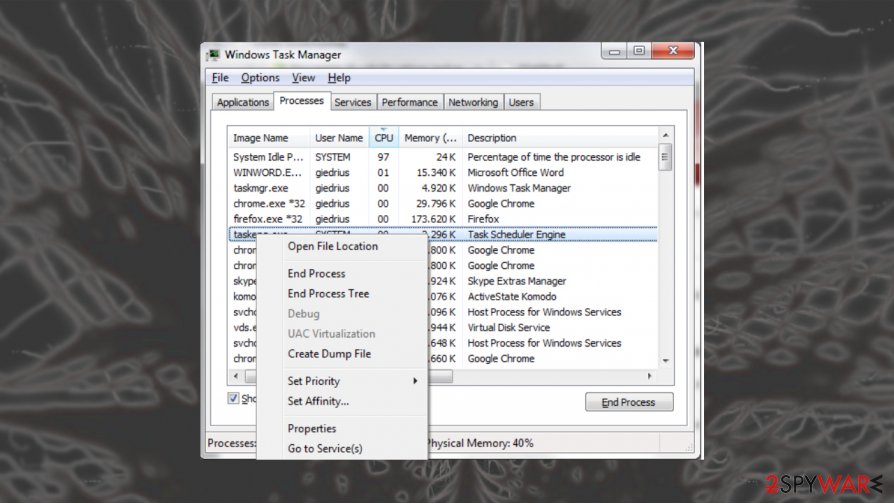The height and width of the screenshot is (504, 894).
Task: Click the Task Manager title bar icon
Action: click(x=214, y=55)
